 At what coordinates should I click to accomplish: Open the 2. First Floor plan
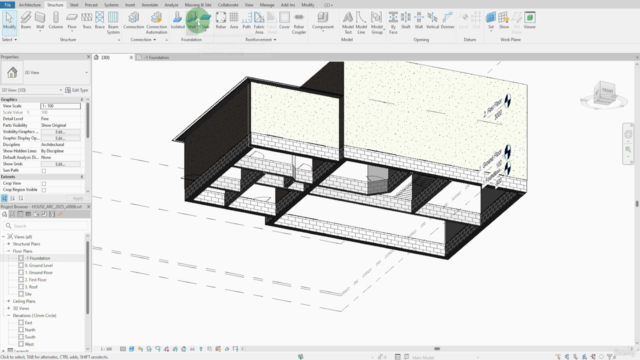coord(36,280)
